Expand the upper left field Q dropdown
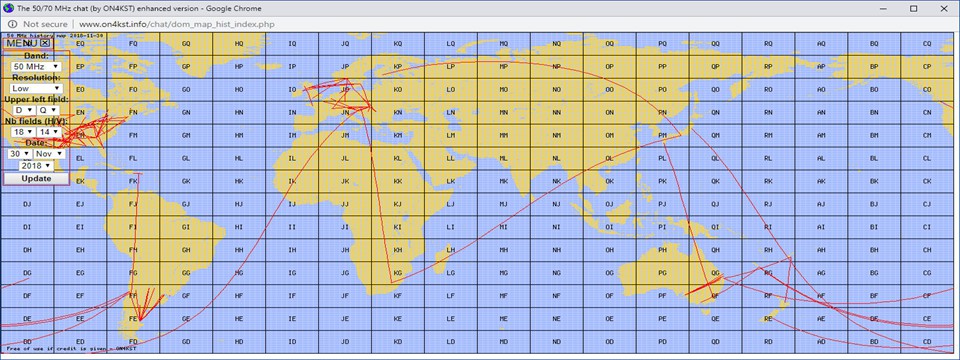Image resolution: width=960 pixels, height=360 pixels. pyautogui.click(x=48, y=110)
